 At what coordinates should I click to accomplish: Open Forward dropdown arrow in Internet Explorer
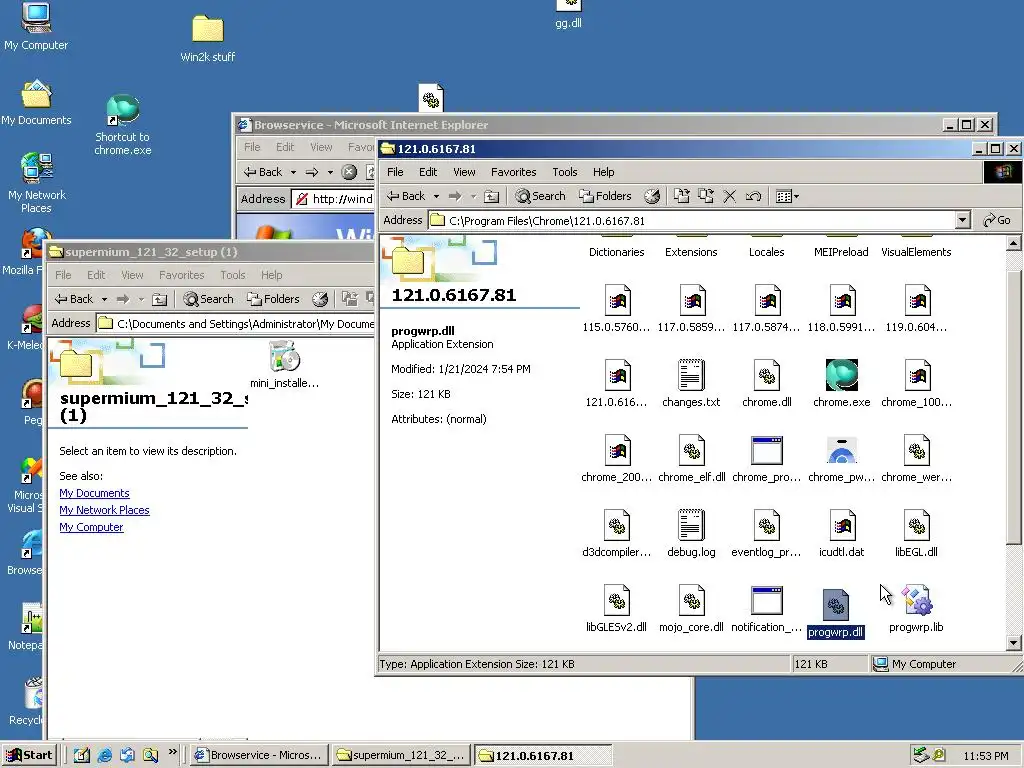click(x=330, y=172)
